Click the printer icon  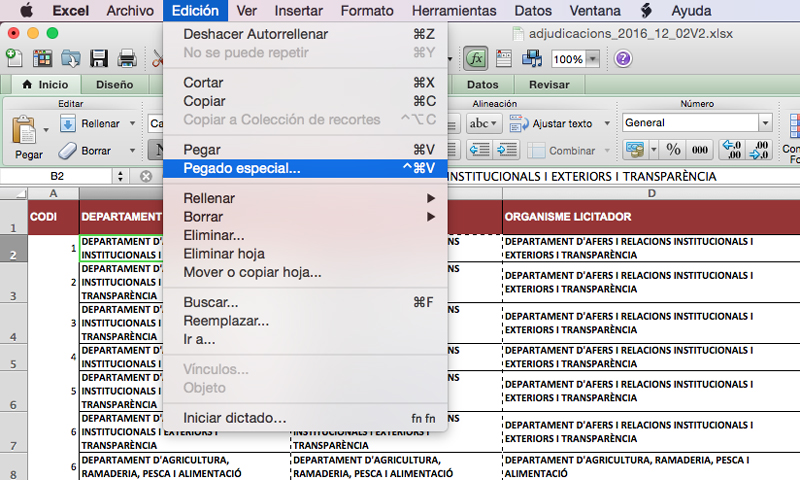[x=127, y=59]
